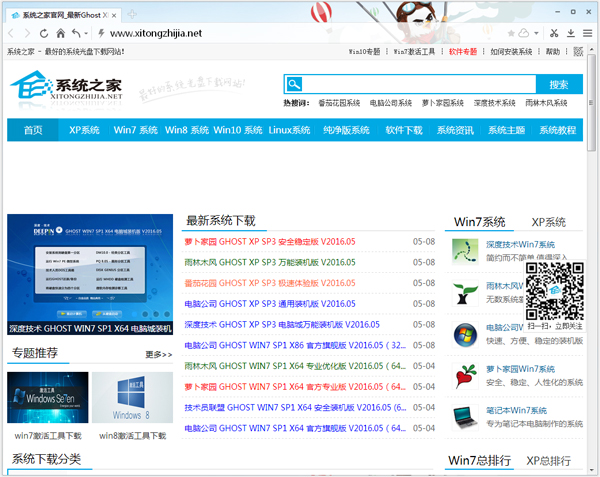Open the browser hamburger menu
The width and height of the screenshot is (600, 477).
coord(588,33)
